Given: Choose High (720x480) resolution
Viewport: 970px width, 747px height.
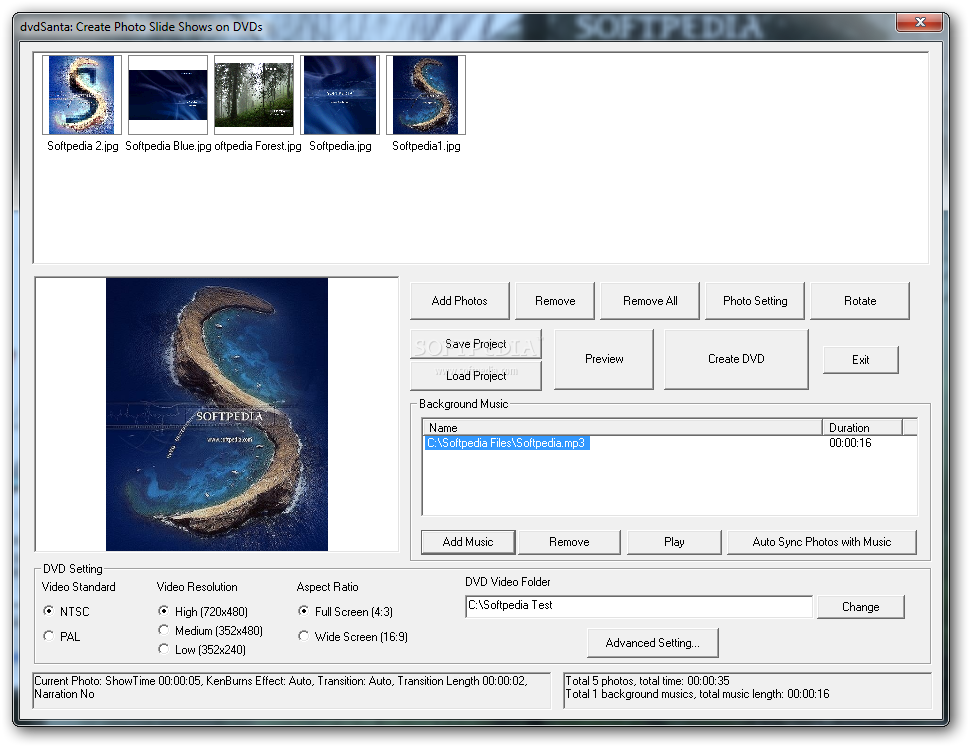Looking at the screenshot, I should 203,612.
